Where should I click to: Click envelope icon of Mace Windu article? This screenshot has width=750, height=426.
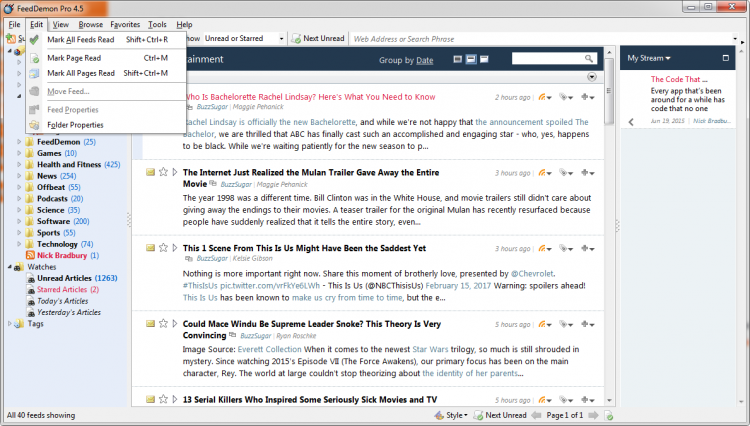click(x=150, y=324)
